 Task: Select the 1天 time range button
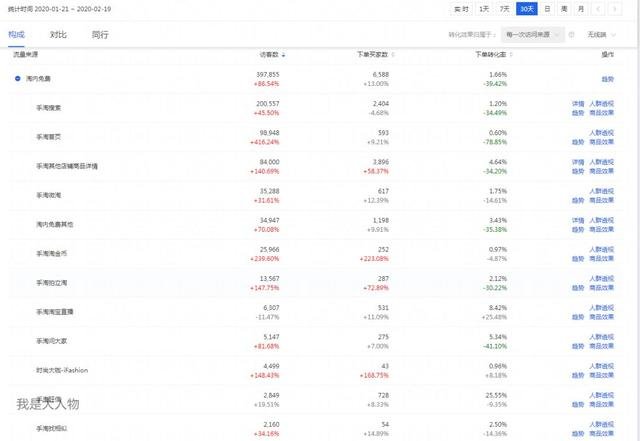(x=484, y=9)
